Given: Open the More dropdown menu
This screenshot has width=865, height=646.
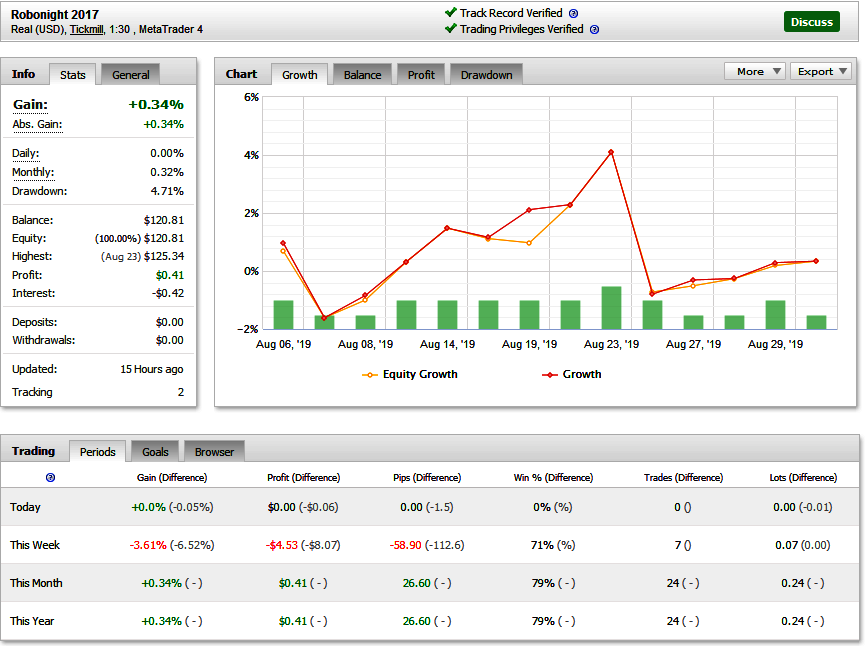Looking at the screenshot, I should click(x=755, y=72).
